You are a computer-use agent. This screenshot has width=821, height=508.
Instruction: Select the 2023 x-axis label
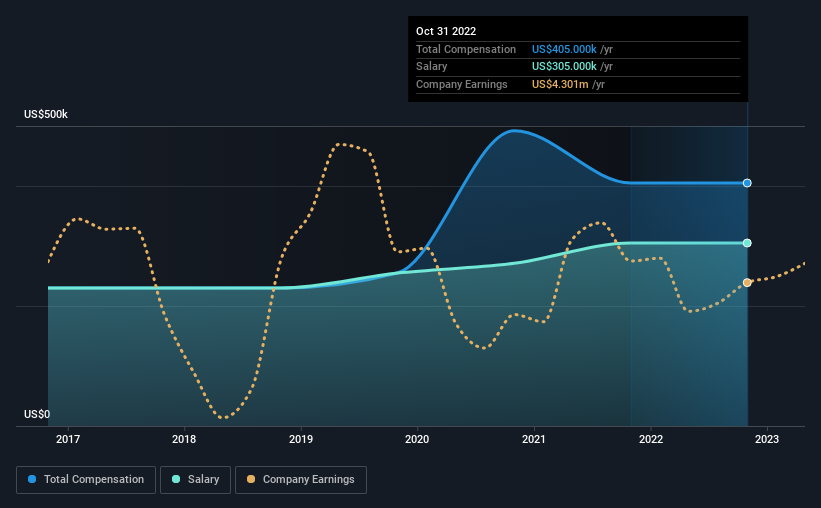click(767, 439)
